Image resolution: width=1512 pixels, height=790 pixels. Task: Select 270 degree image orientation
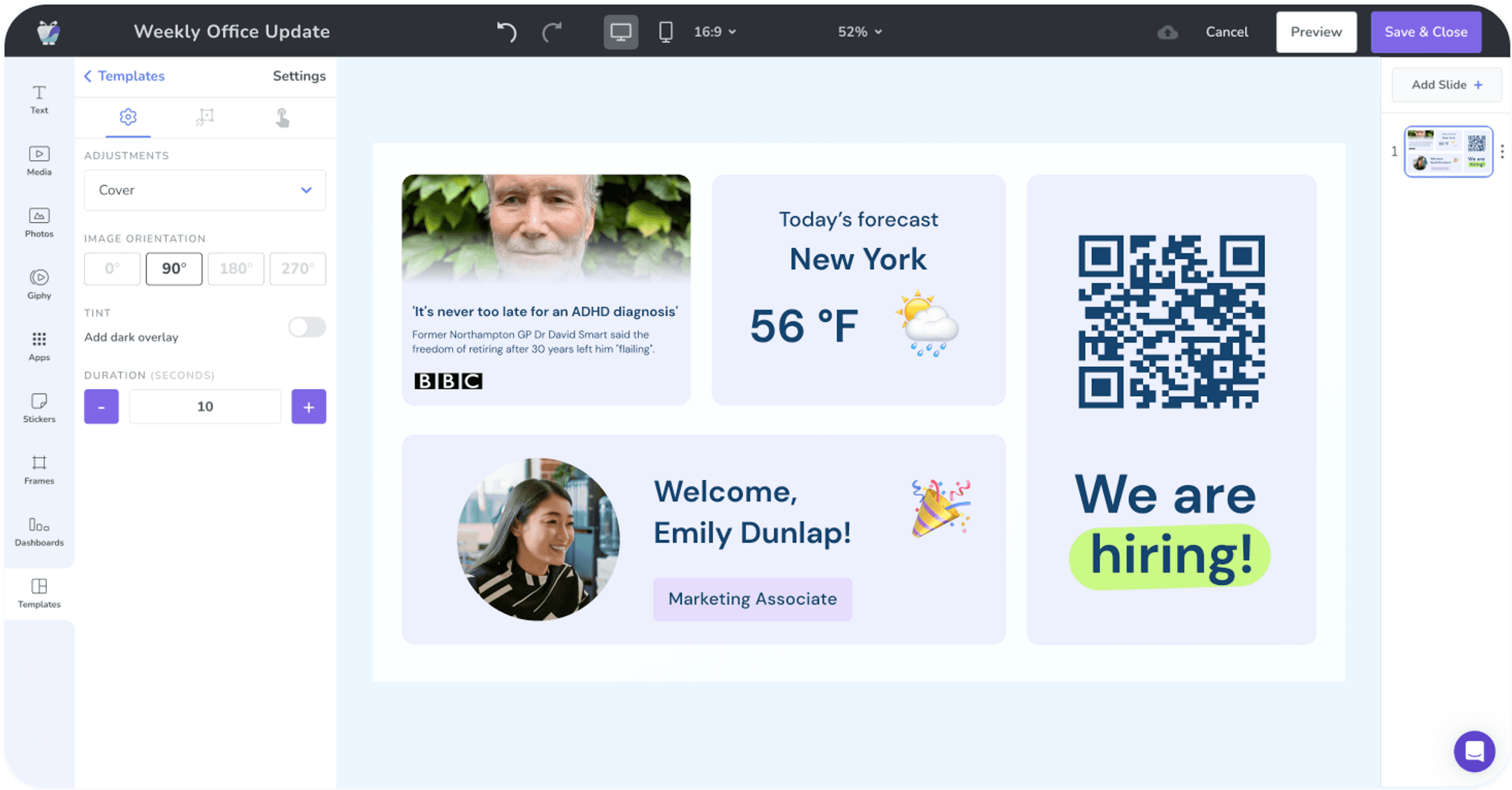click(x=297, y=268)
